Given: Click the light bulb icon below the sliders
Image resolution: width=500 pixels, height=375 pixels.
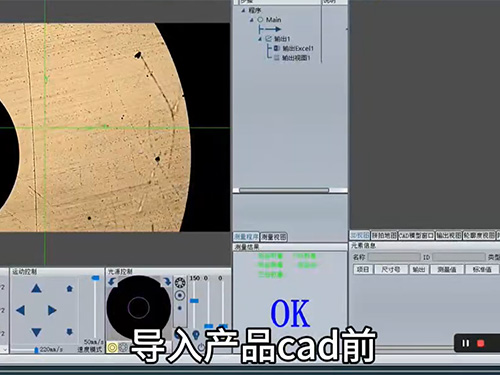Looking at the screenshot, I should [196, 335].
